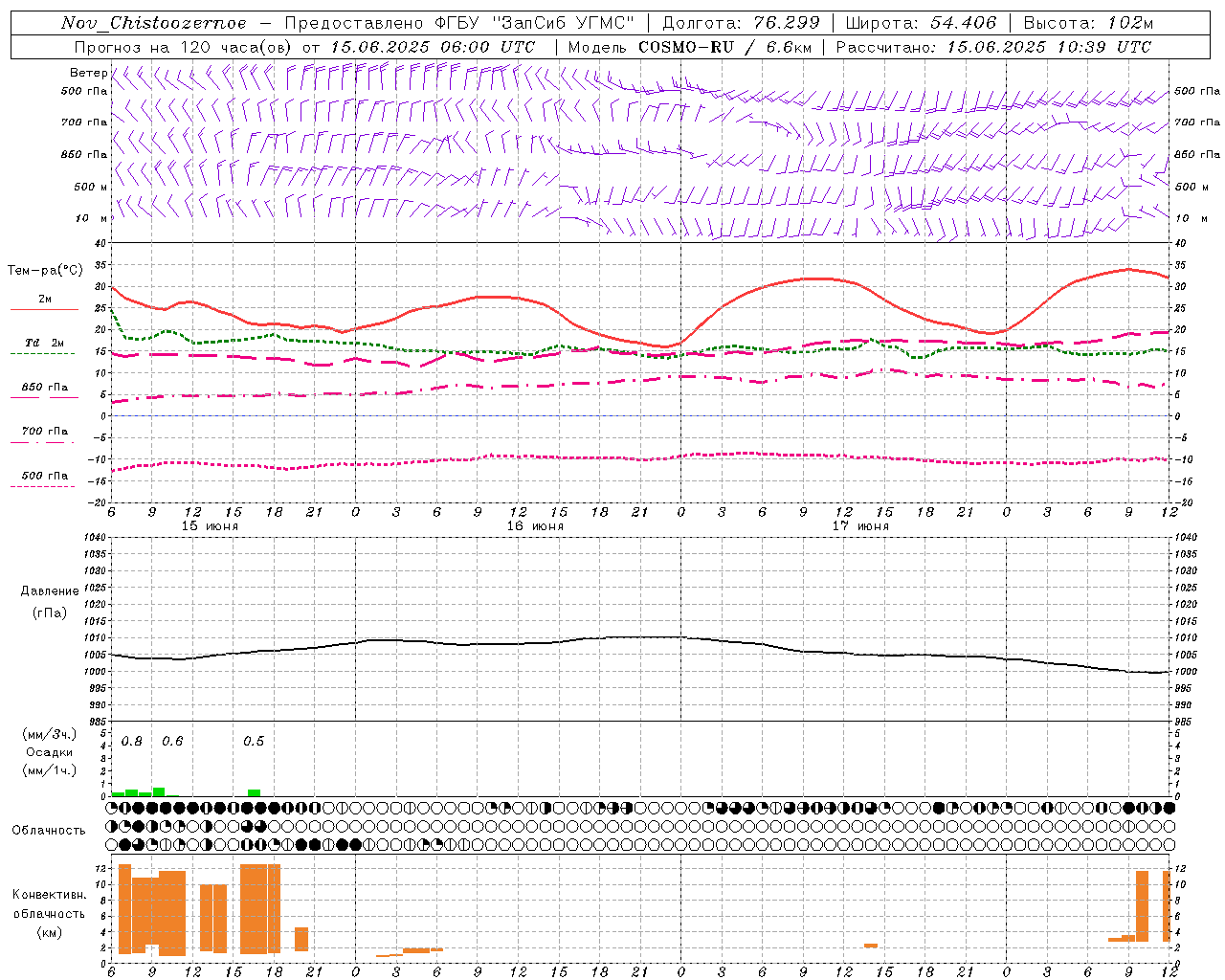Click the "Конвективн." convective cloud label

49,895
